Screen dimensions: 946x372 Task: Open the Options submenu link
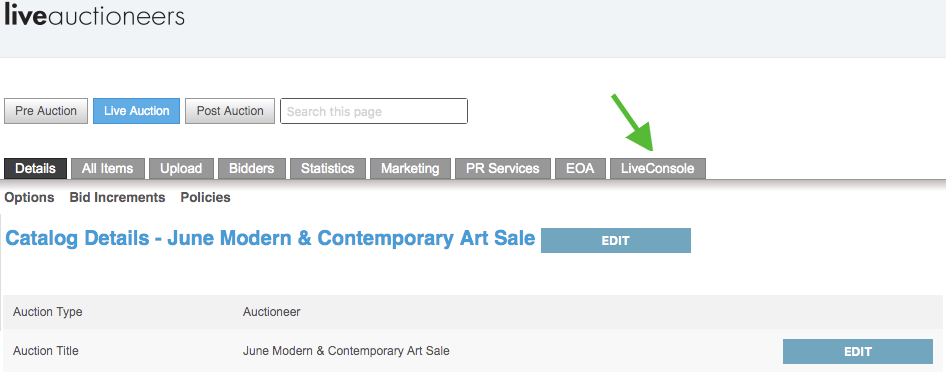point(29,198)
